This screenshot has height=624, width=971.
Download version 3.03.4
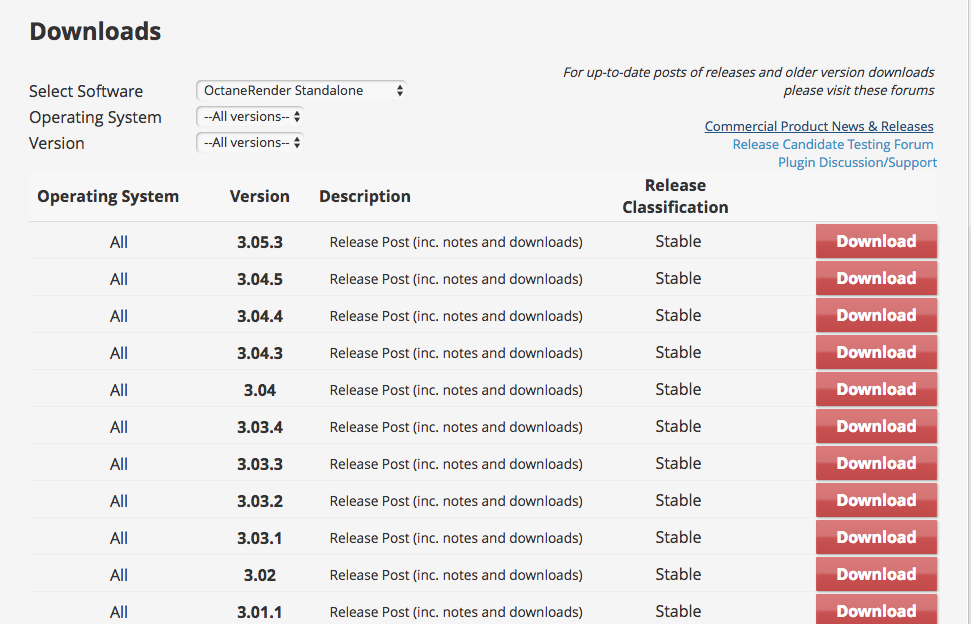[876, 427]
